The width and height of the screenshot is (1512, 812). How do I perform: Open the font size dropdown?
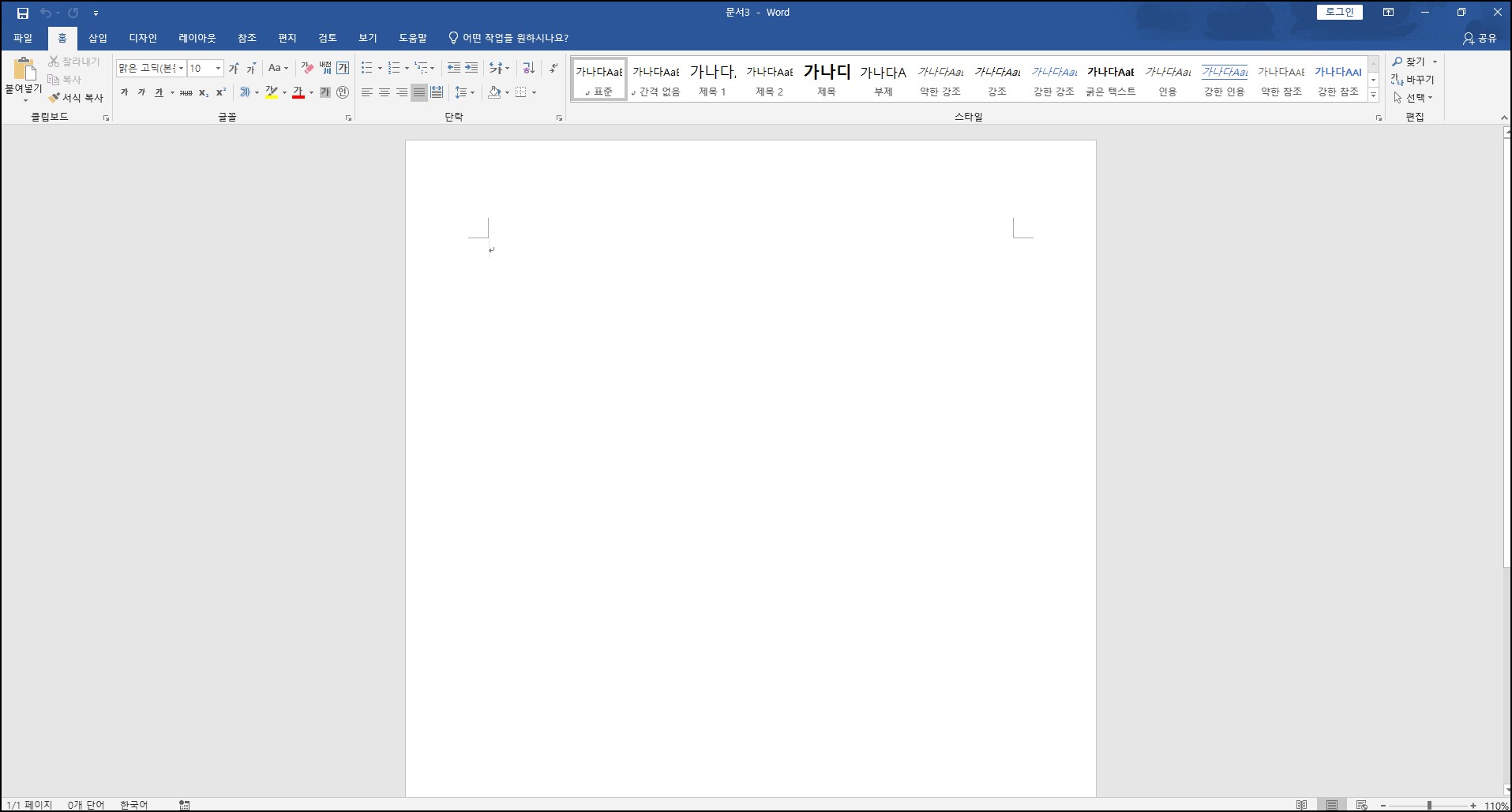[218, 69]
